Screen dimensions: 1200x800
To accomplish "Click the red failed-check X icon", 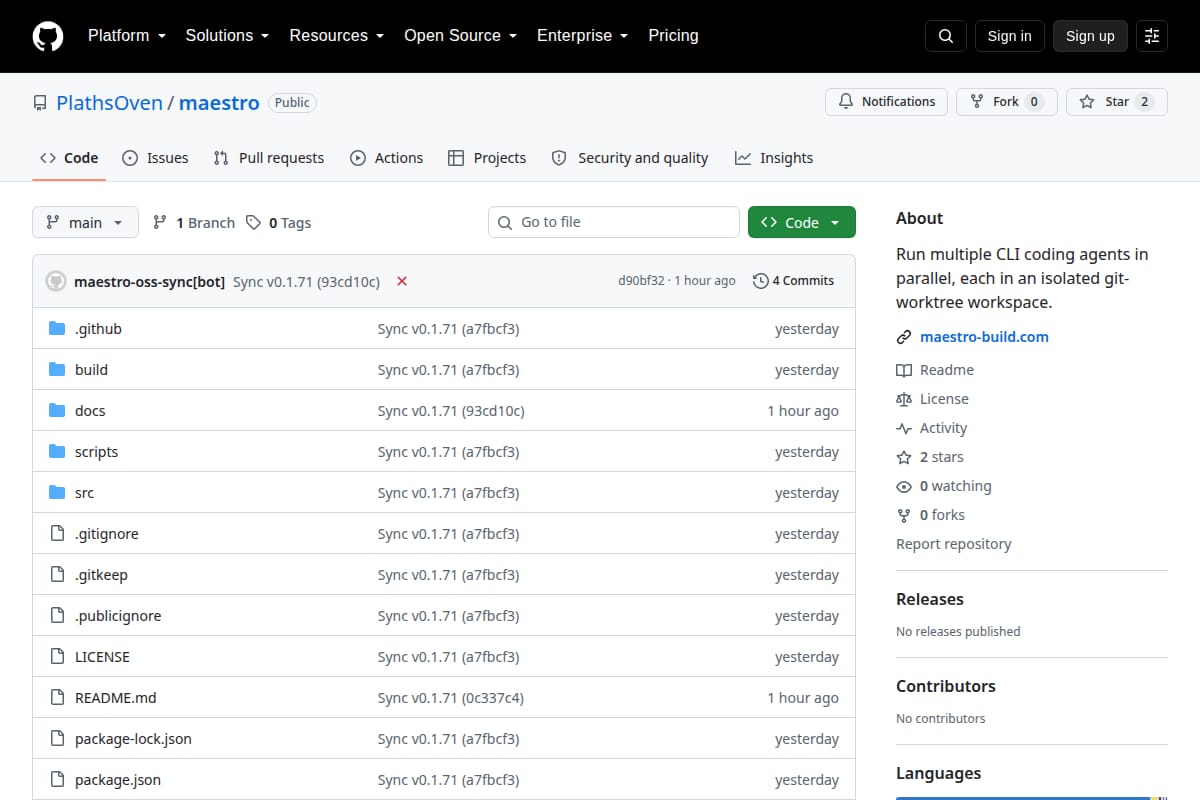I will (402, 281).
